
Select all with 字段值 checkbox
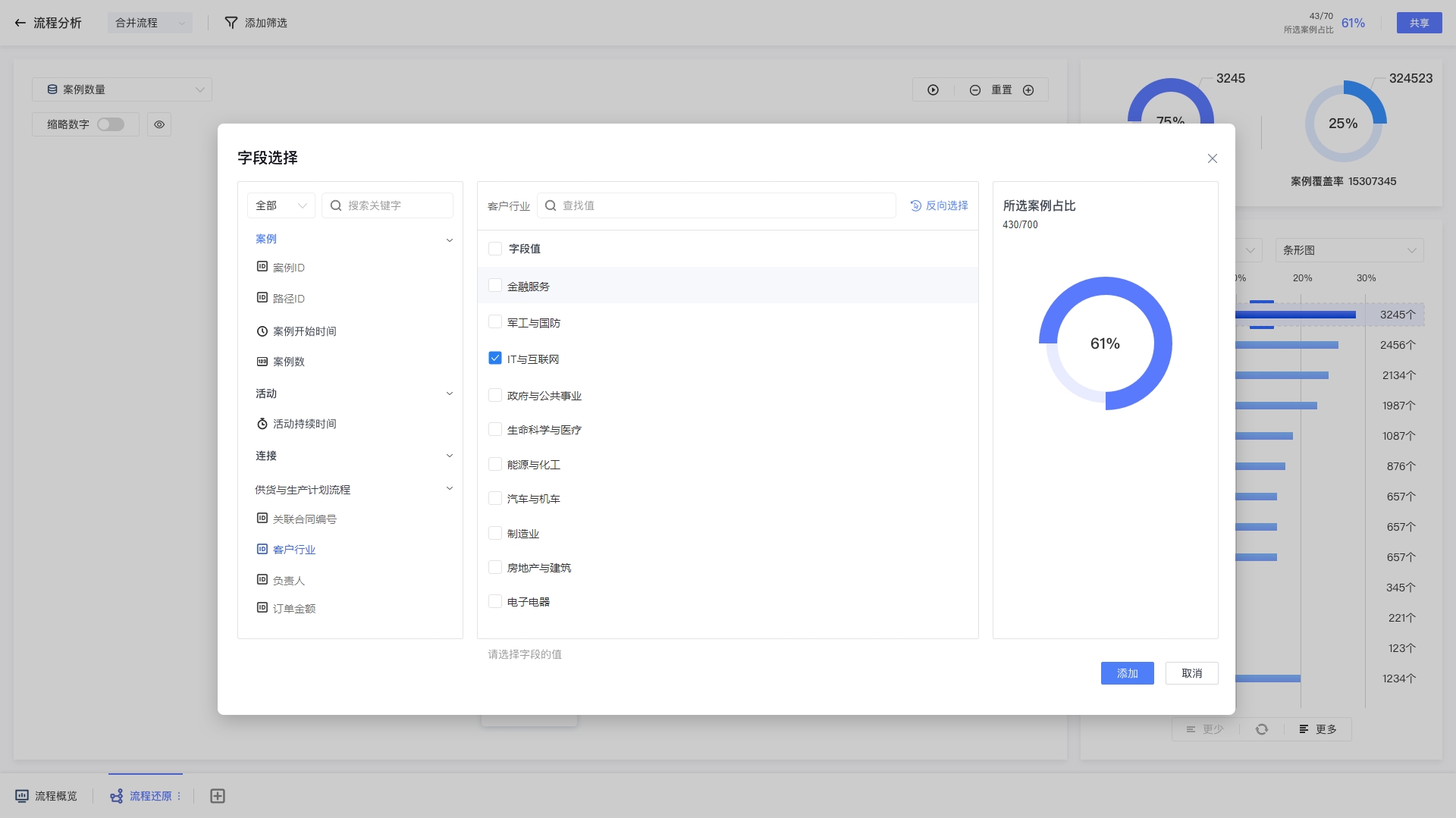click(x=495, y=249)
